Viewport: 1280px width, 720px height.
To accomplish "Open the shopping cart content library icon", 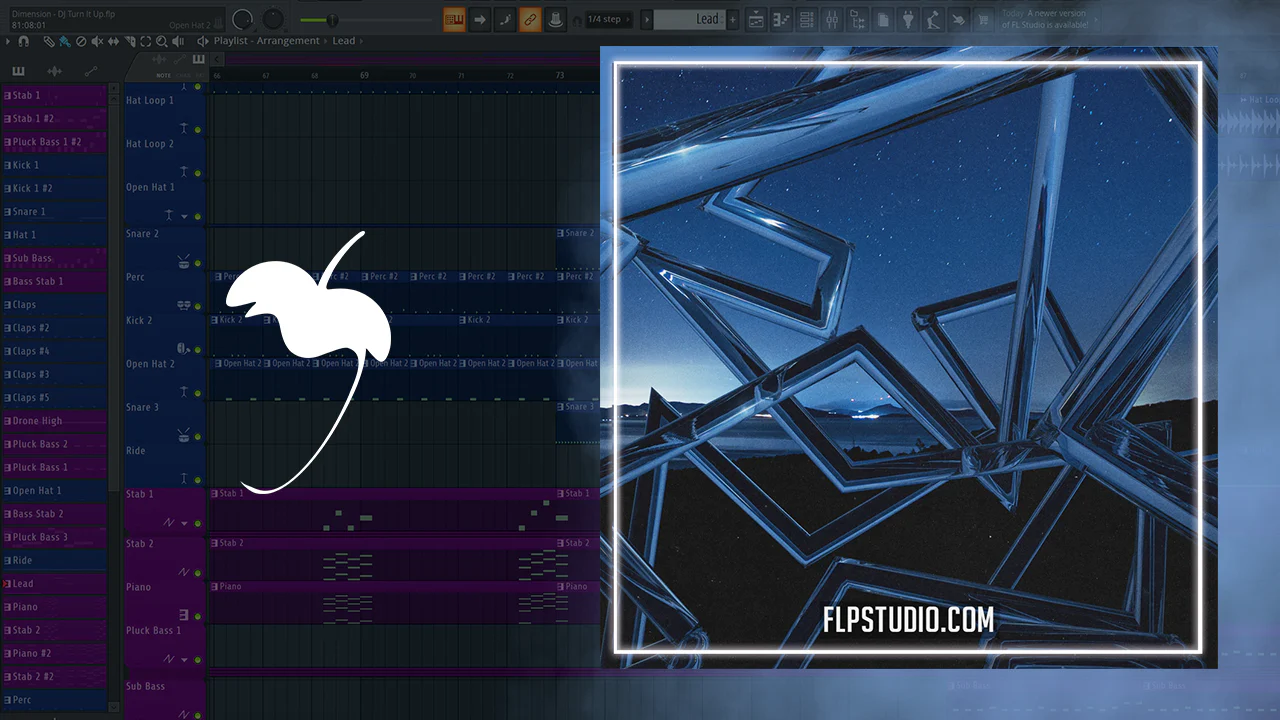I will [984, 19].
